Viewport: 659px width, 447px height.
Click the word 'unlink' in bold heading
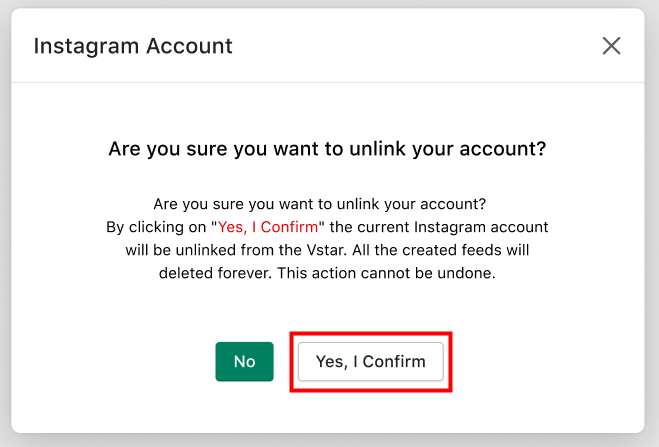377,148
